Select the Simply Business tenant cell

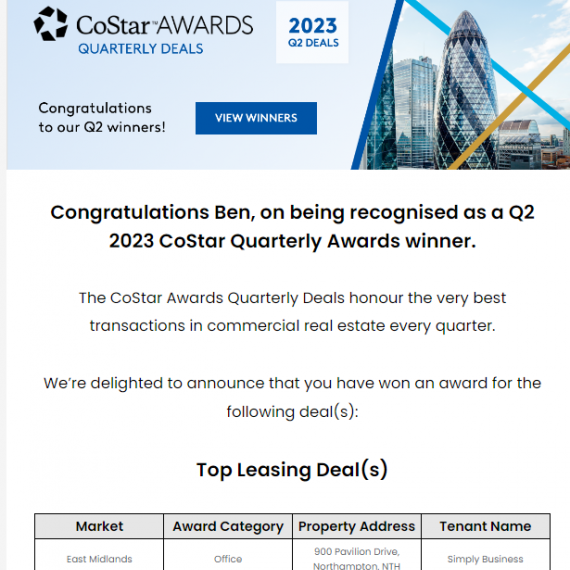click(x=485, y=555)
